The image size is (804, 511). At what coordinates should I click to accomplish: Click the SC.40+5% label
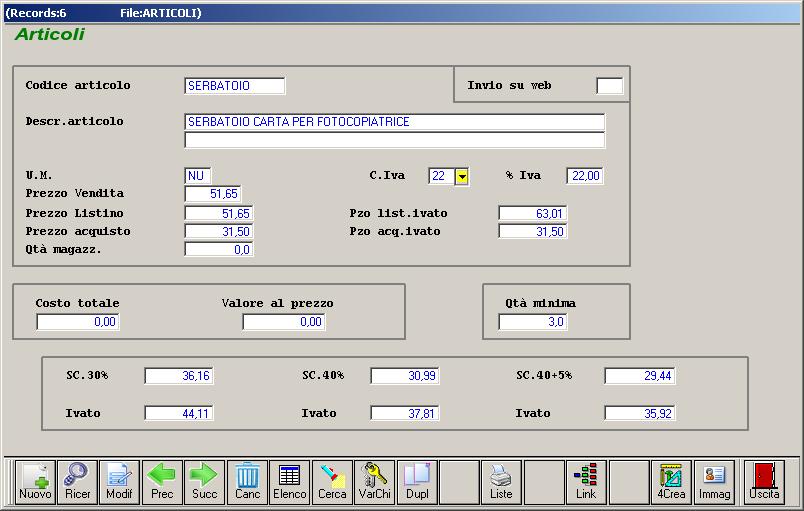coord(544,375)
